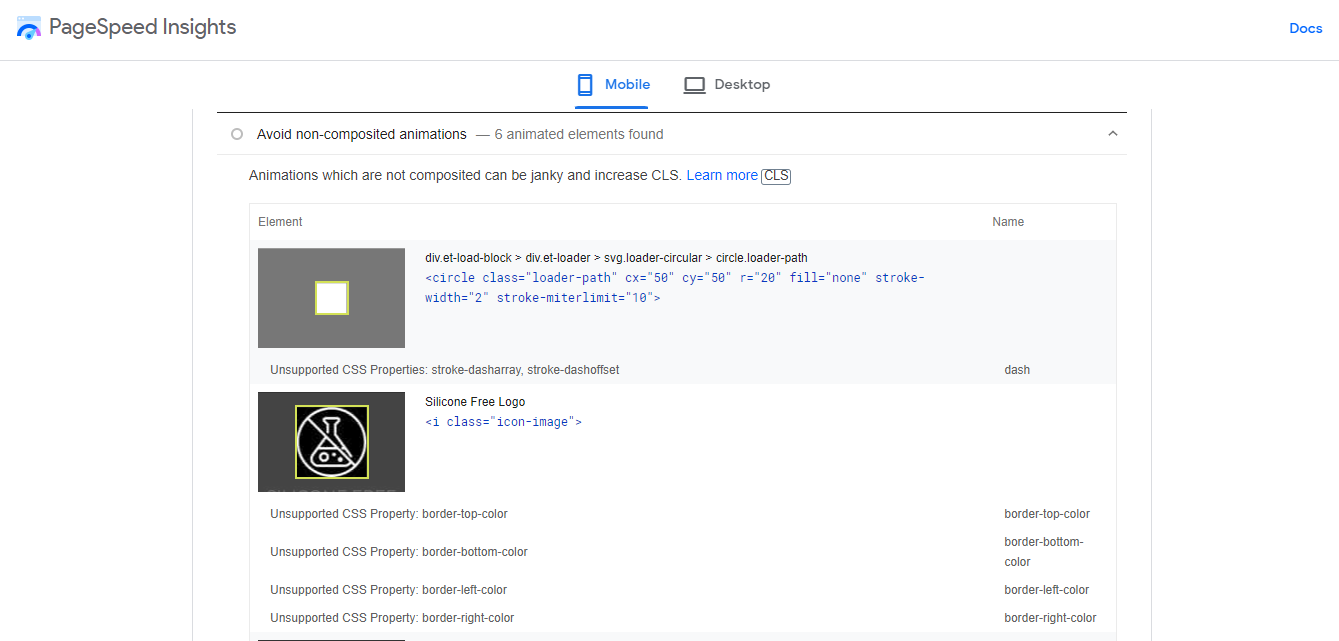Collapse the non-composited animations audit chevron
This screenshot has width=1339, height=641.
click(x=1112, y=134)
